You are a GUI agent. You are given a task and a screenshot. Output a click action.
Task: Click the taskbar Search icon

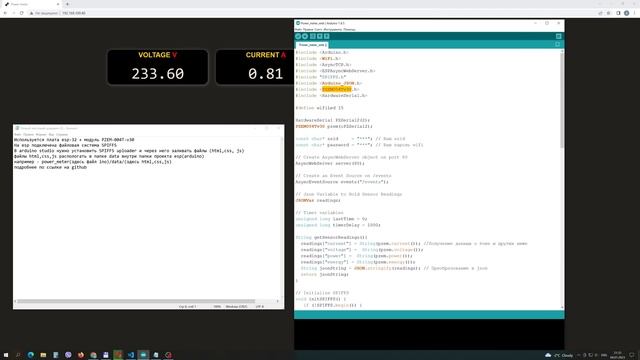[x=18, y=355]
